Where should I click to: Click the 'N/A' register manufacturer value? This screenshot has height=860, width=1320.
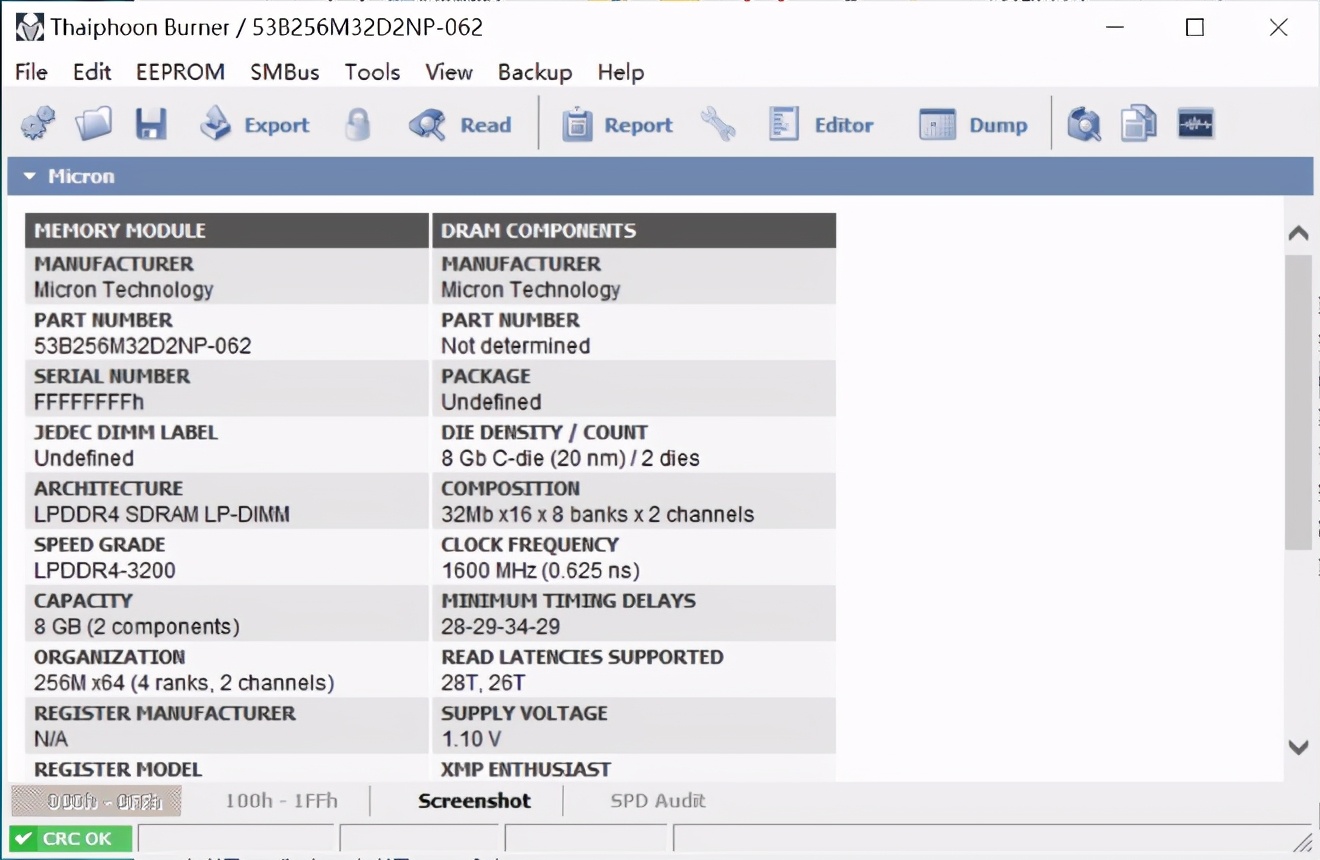pyautogui.click(x=51, y=738)
